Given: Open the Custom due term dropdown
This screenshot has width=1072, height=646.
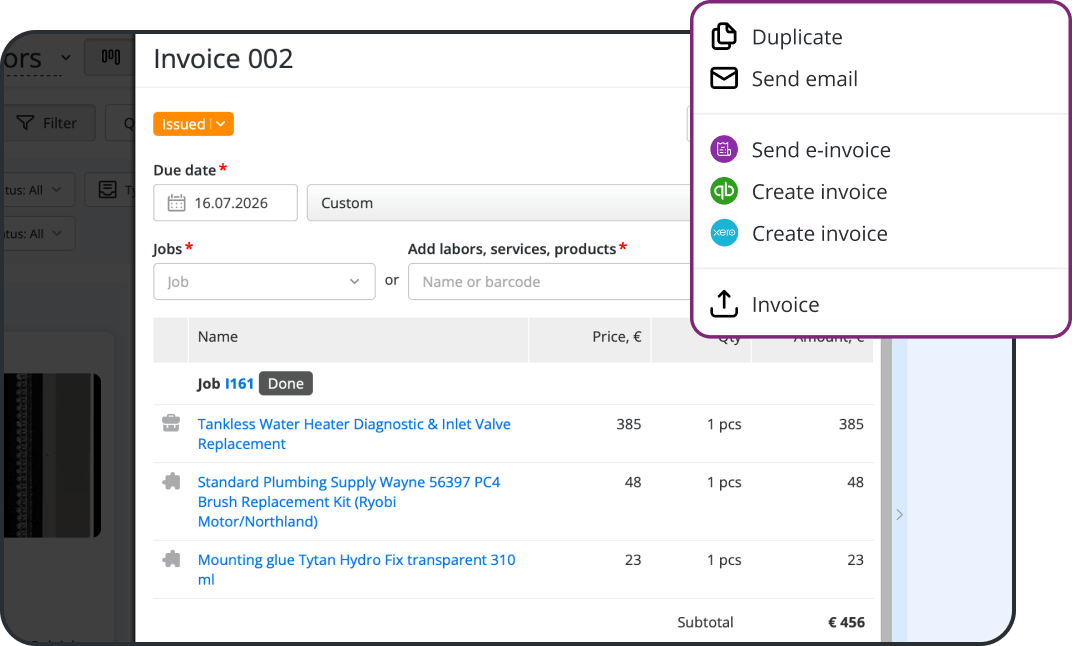Looking at the screenshot, I should [499, 203].
